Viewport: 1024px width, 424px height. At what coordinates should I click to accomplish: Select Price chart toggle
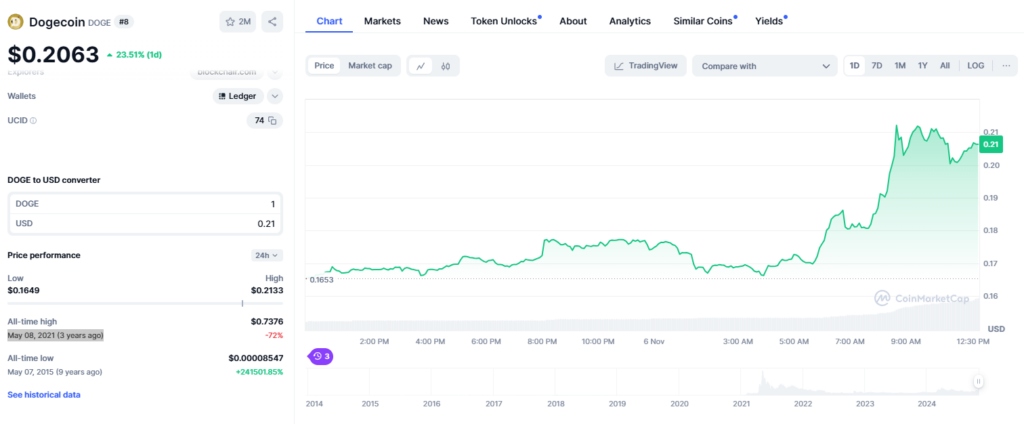(324, 66)
